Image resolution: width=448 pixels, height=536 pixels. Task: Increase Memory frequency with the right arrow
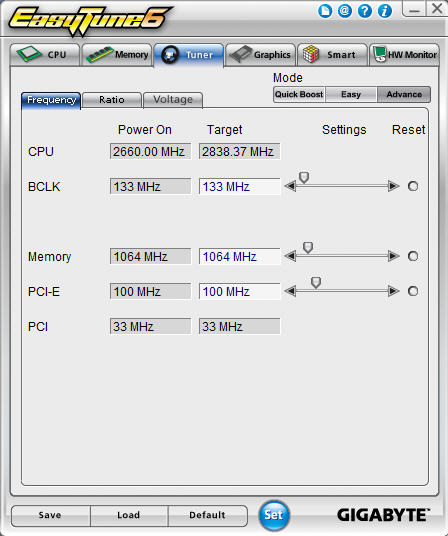coord(394,256)
